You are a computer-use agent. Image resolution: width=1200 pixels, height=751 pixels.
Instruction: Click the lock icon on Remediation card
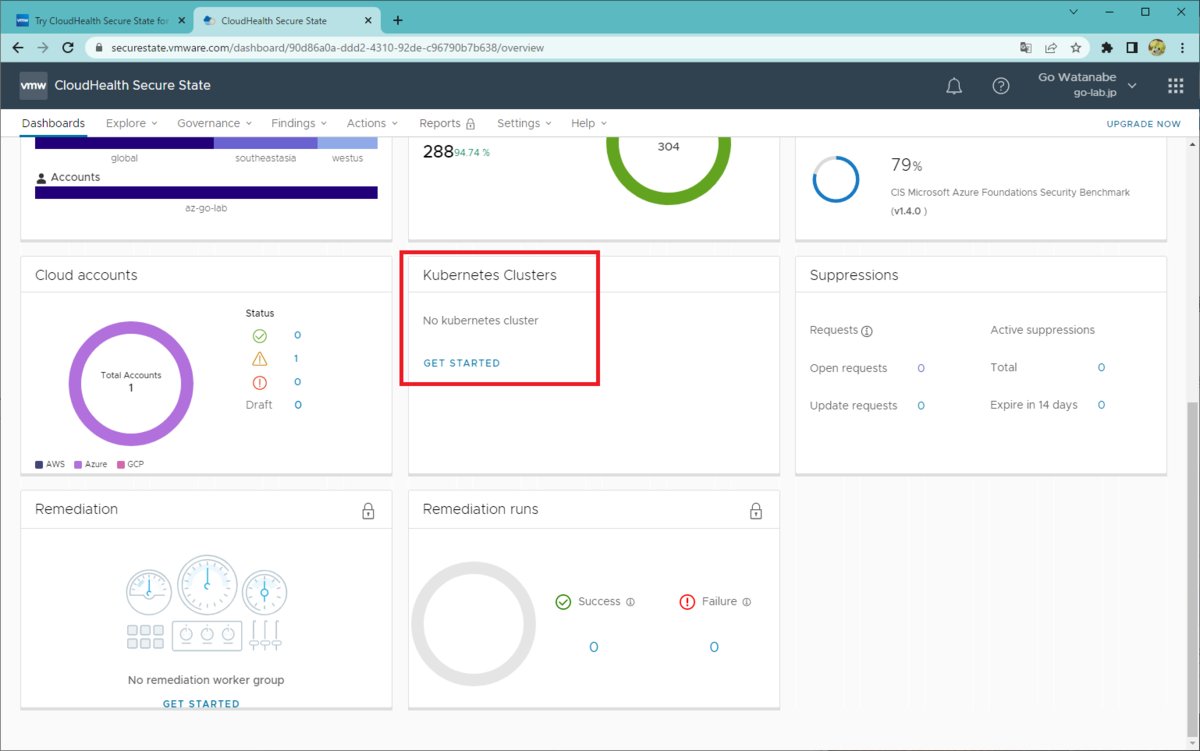368,511
